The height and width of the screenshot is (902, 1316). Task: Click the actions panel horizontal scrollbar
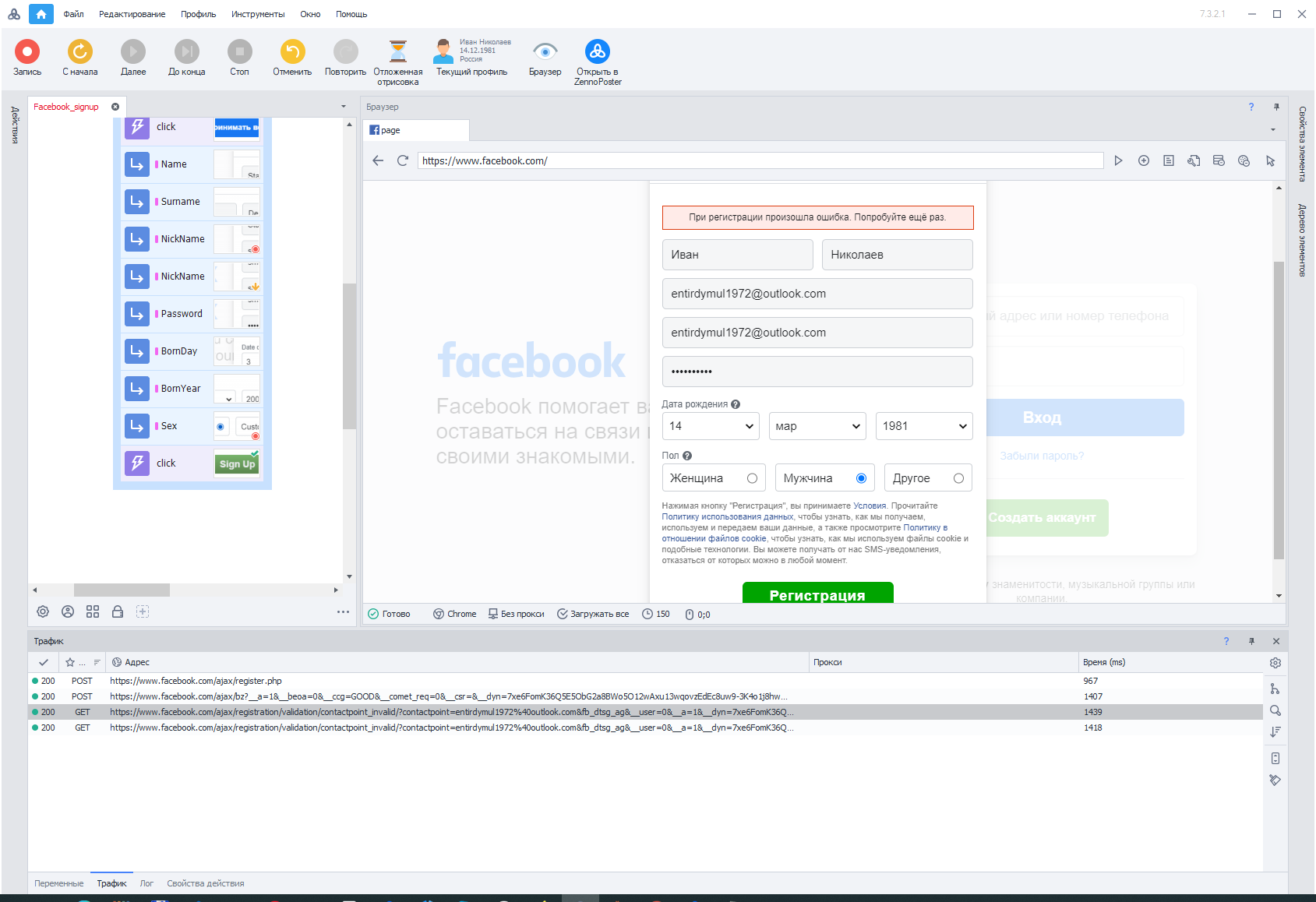pos(122,590)
